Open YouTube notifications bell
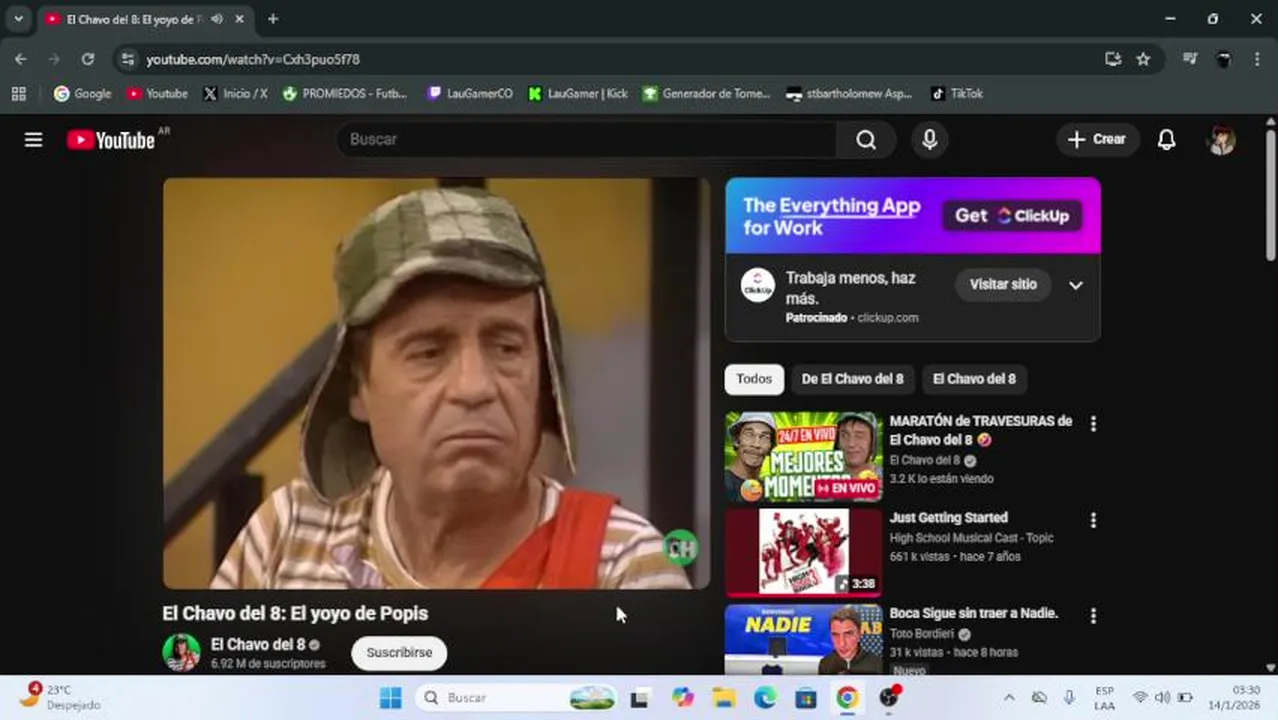This screenshot has height=720, width=1278. 1166,140
